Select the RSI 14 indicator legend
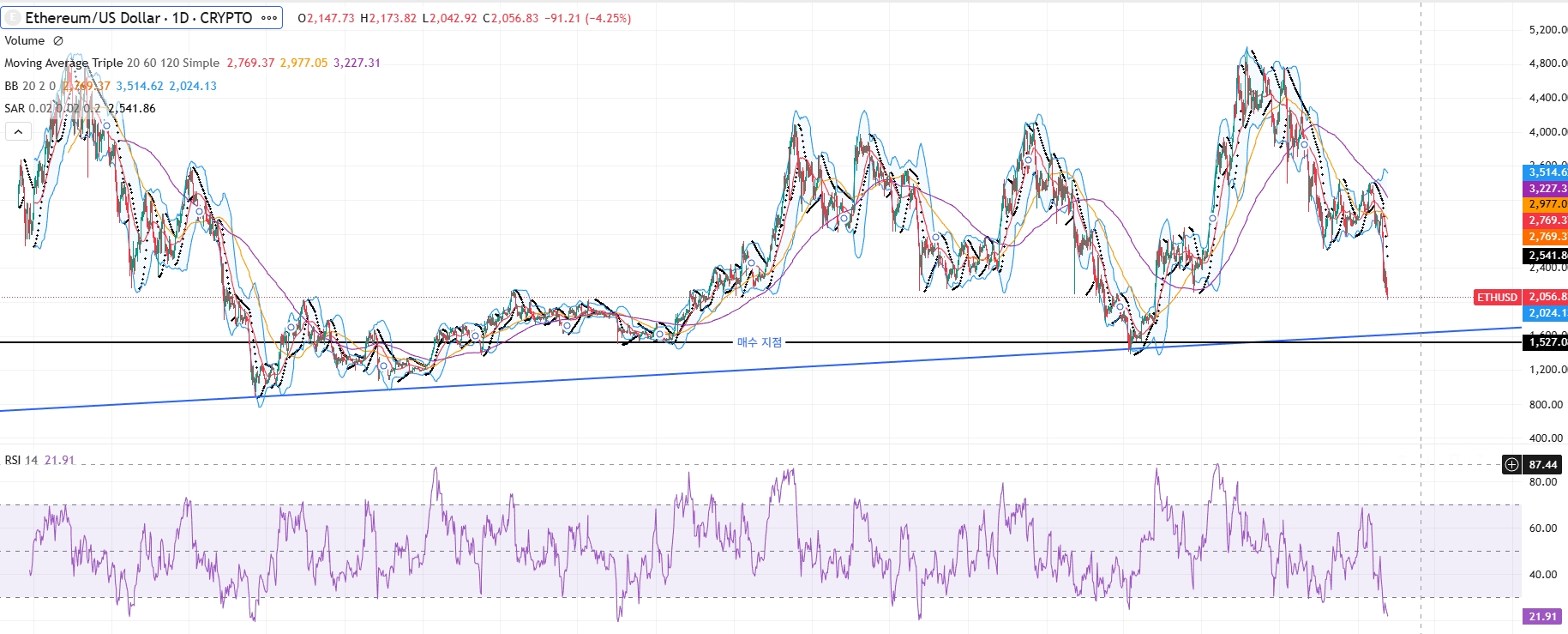This screenshot has height=634, width=1568. pos(21,460)
